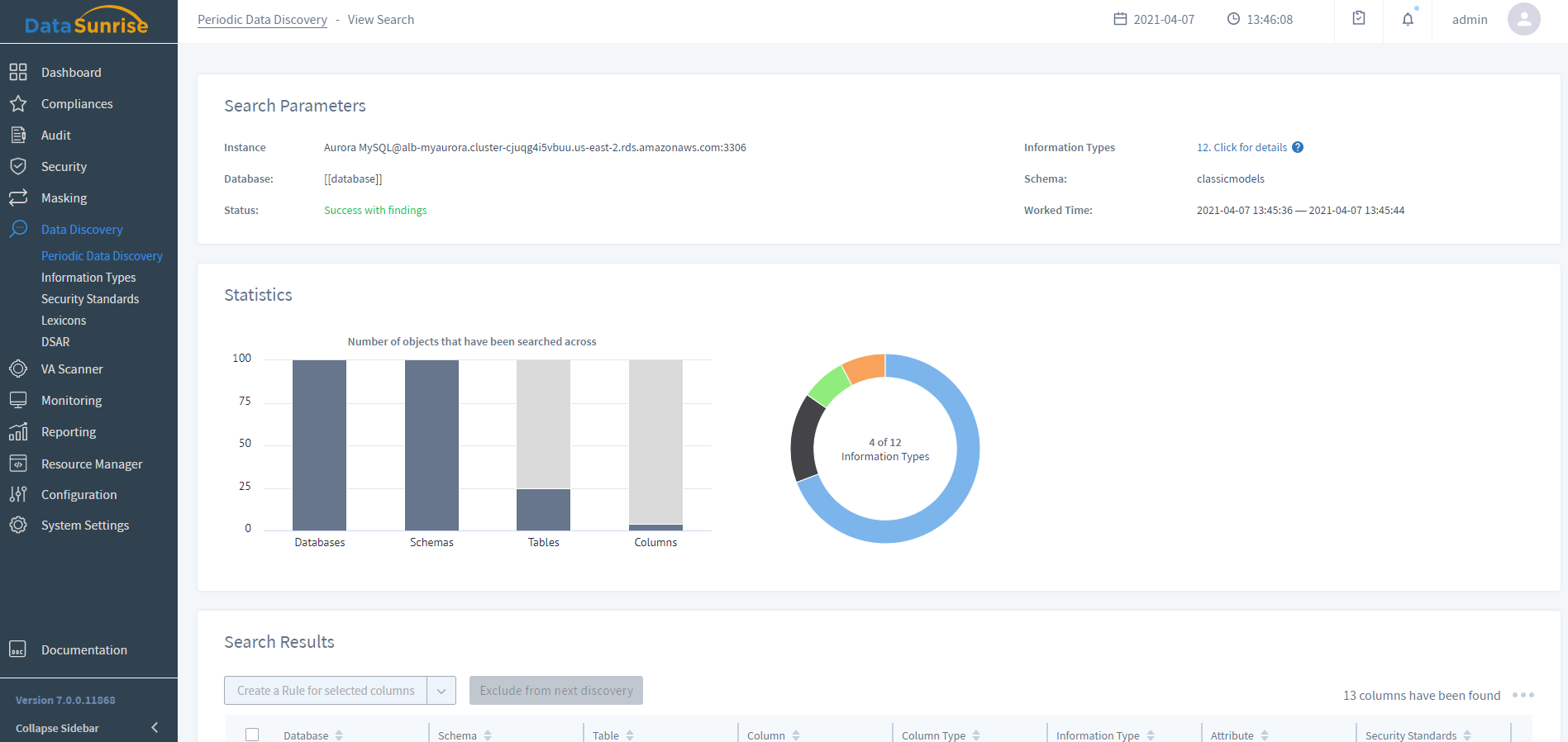Tick the select-all checkbox in results table
The width and height of the screenshot is (1568, 742).
point(252,735)
